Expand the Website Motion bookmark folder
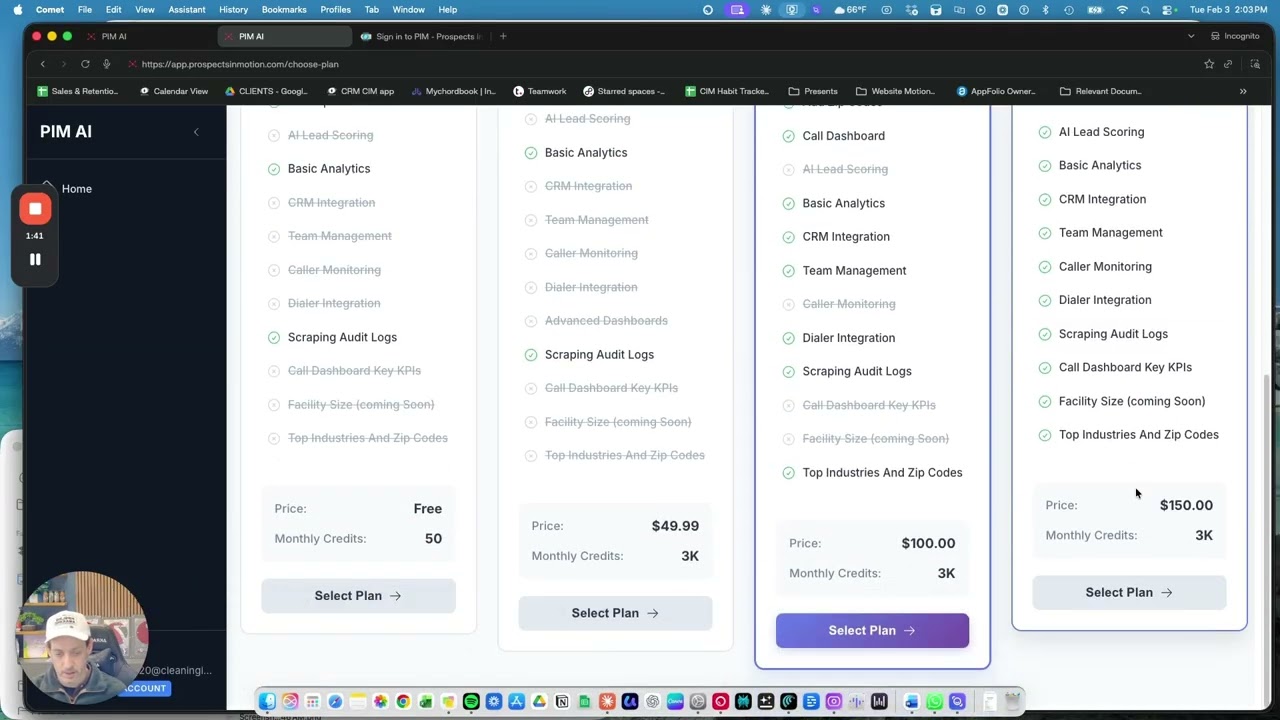This screenshot has width=1280, height=720. [x=895, y=91]
